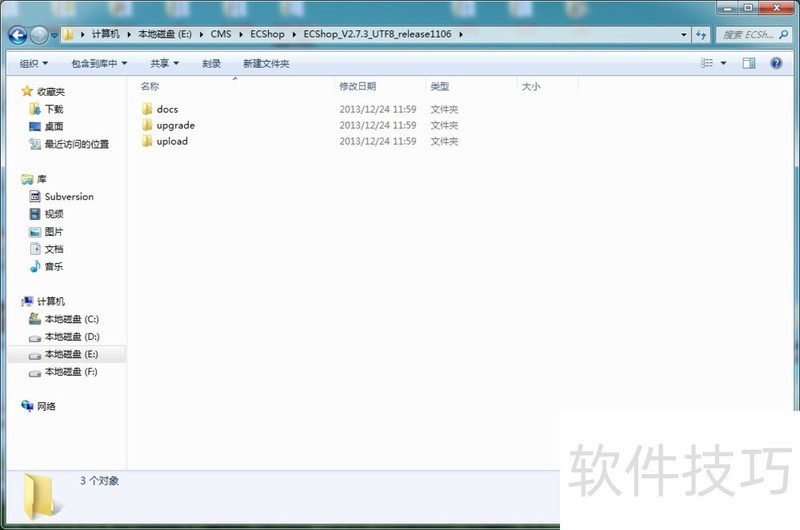Screen dimensions: 800x530
Task: Click the 图片 library icon
Action: 35,232
